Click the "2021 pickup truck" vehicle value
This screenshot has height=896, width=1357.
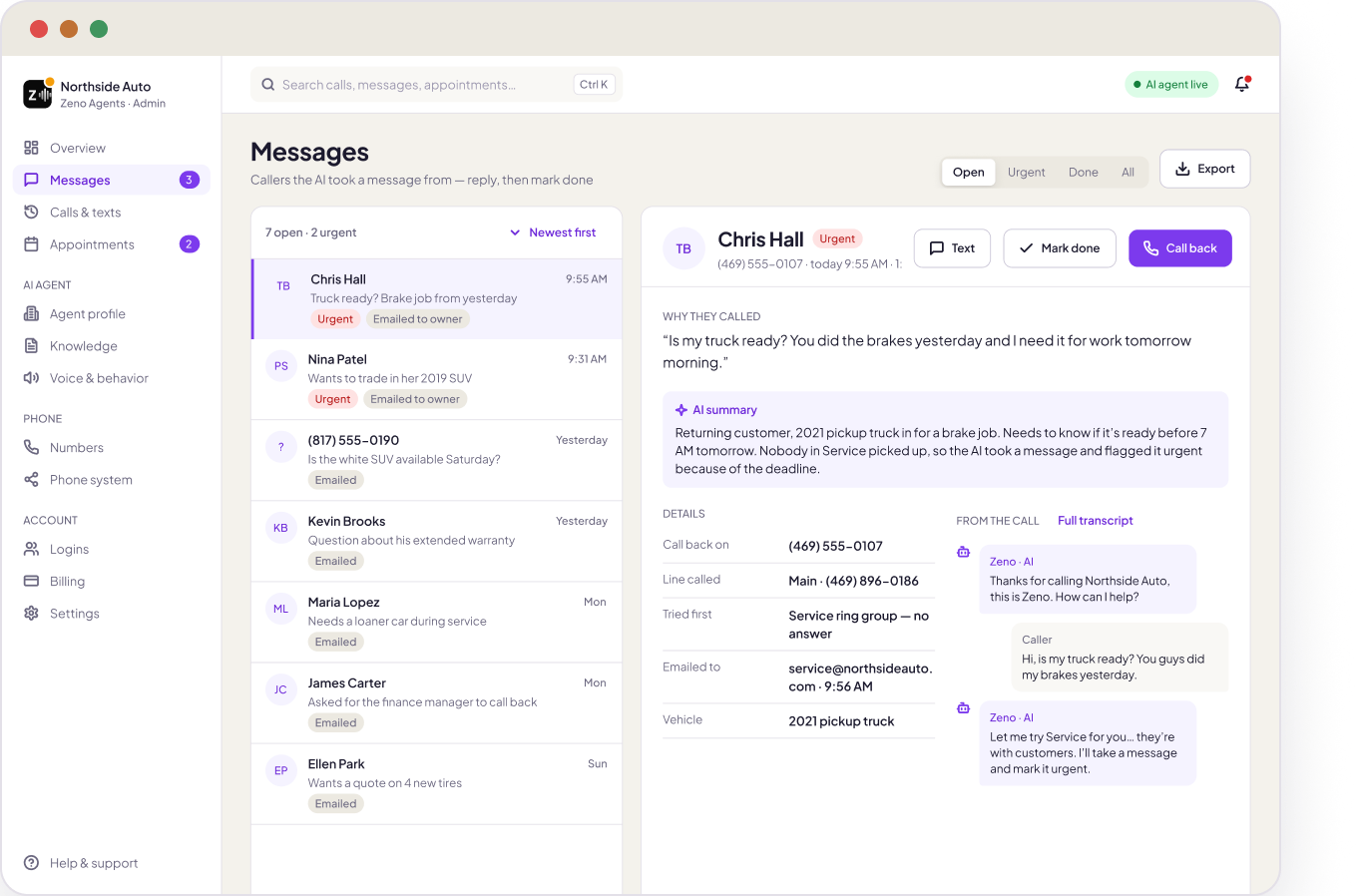click(x=841, y=721)
